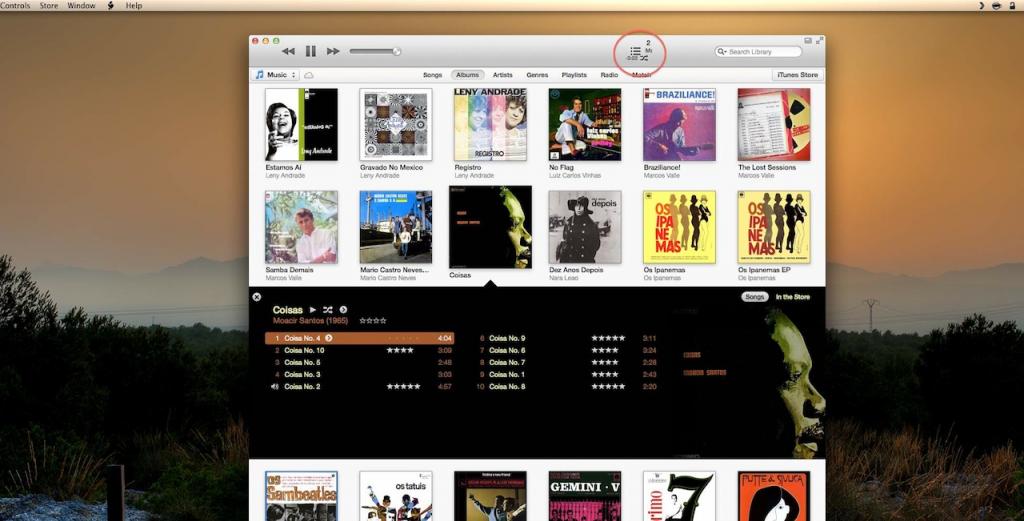Image resolution: width=1024 pixels, height=521 pixels.
Task: Select song row Coisa No. 5
Action: coord(359,362)
